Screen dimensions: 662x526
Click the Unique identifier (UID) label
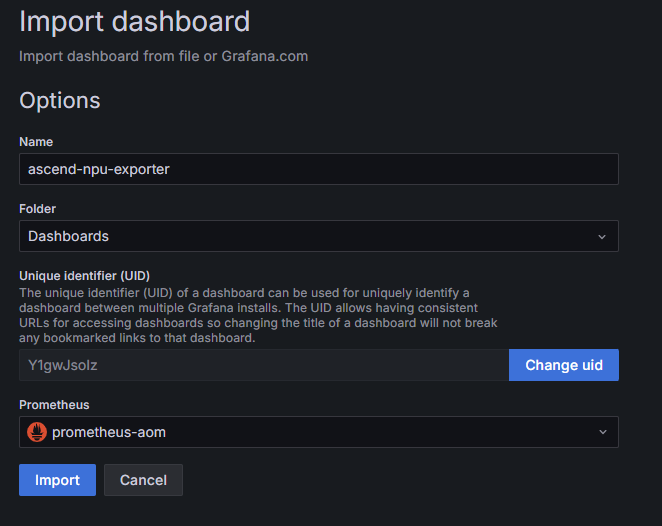pyautogui.click(x=84, y=276)
